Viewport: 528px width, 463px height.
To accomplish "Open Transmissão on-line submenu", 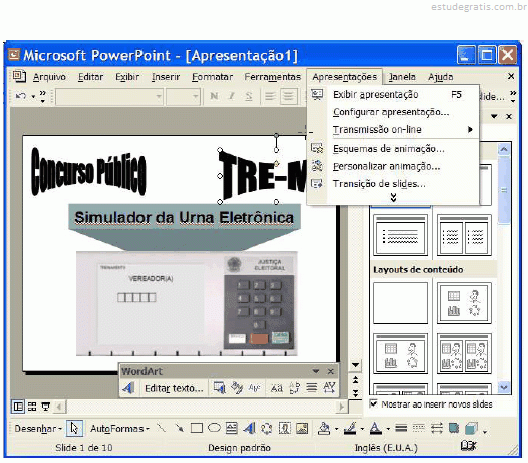I will (393, 130).
